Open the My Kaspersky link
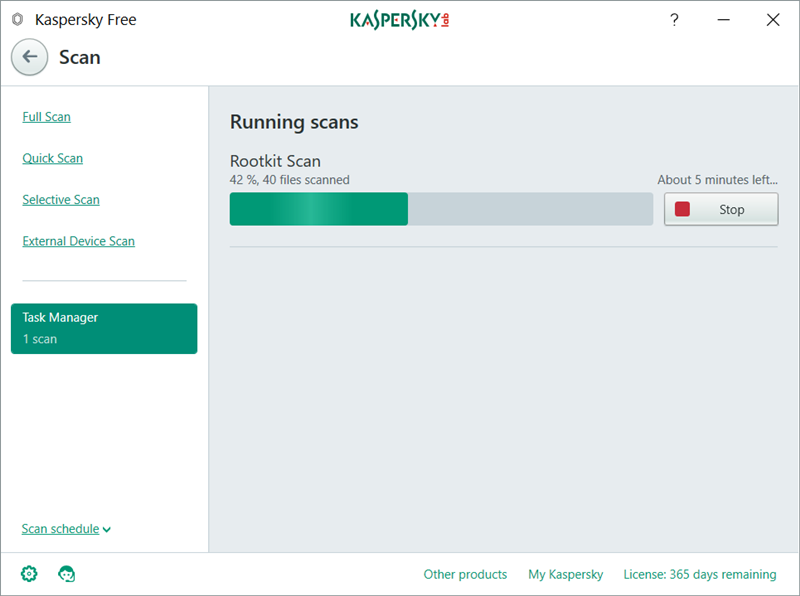This screenshot has height=596, width=800. [x=565, y=575]
